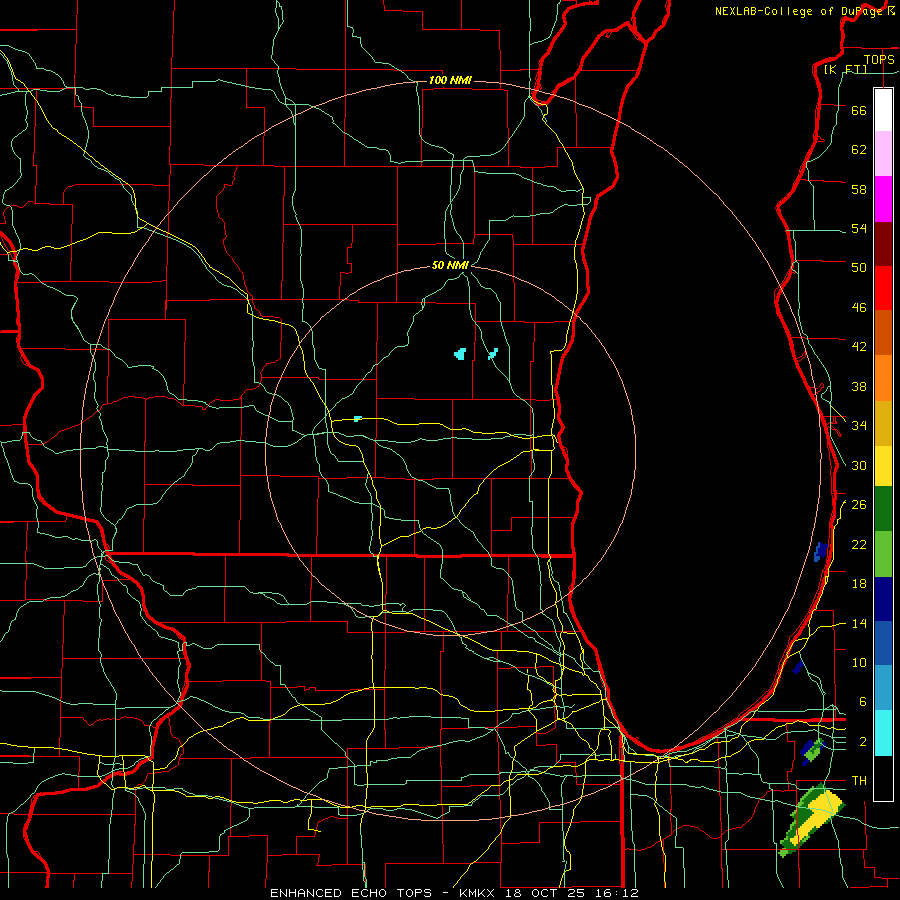The width and height of the screenshot is (900, 900).
Task: Click the 62 legend label
Action: 859,150
